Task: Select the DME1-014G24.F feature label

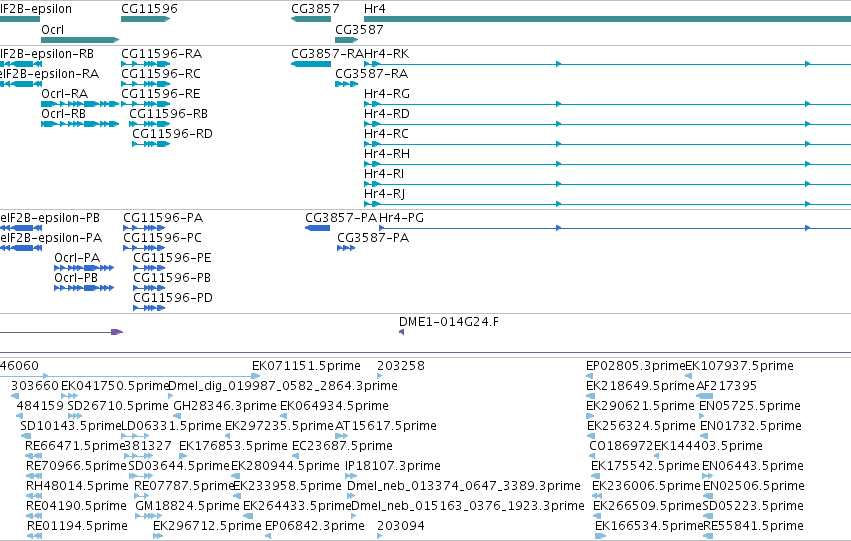Action: (449, 322)
